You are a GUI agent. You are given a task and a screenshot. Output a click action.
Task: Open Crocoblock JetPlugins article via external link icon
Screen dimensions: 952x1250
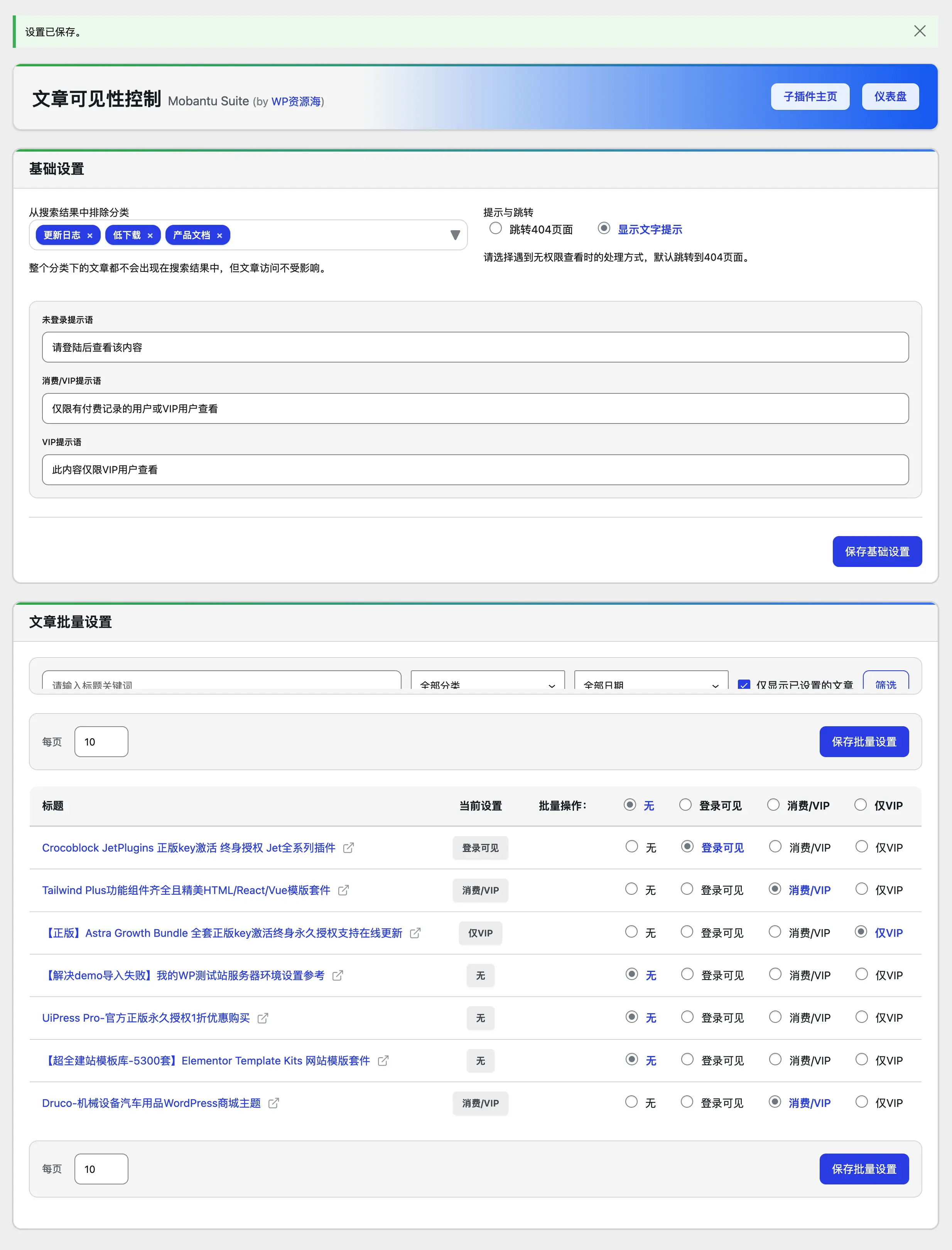click(x=349, y=848)
